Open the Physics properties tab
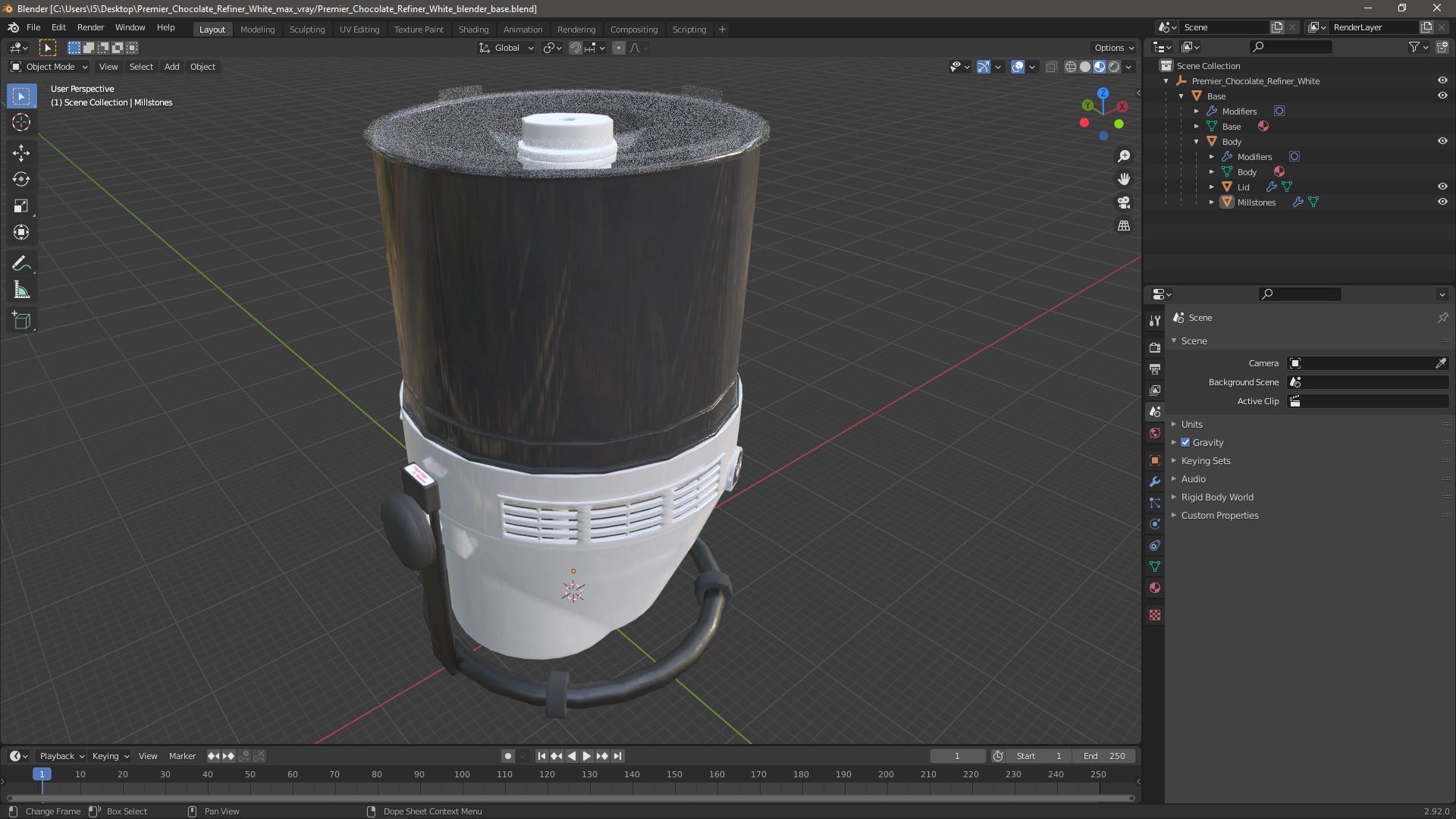The image size is (1456, 819). point(1155,524)
